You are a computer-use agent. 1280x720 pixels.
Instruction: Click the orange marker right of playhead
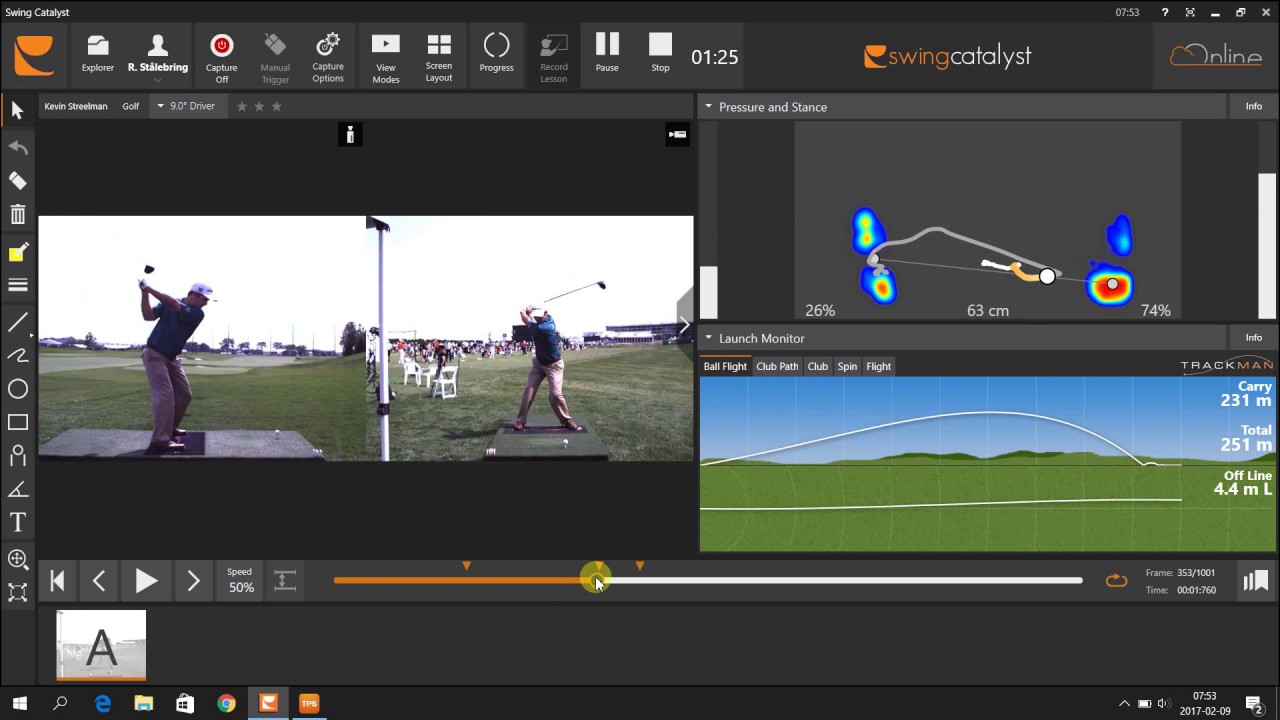pos(640,566)
